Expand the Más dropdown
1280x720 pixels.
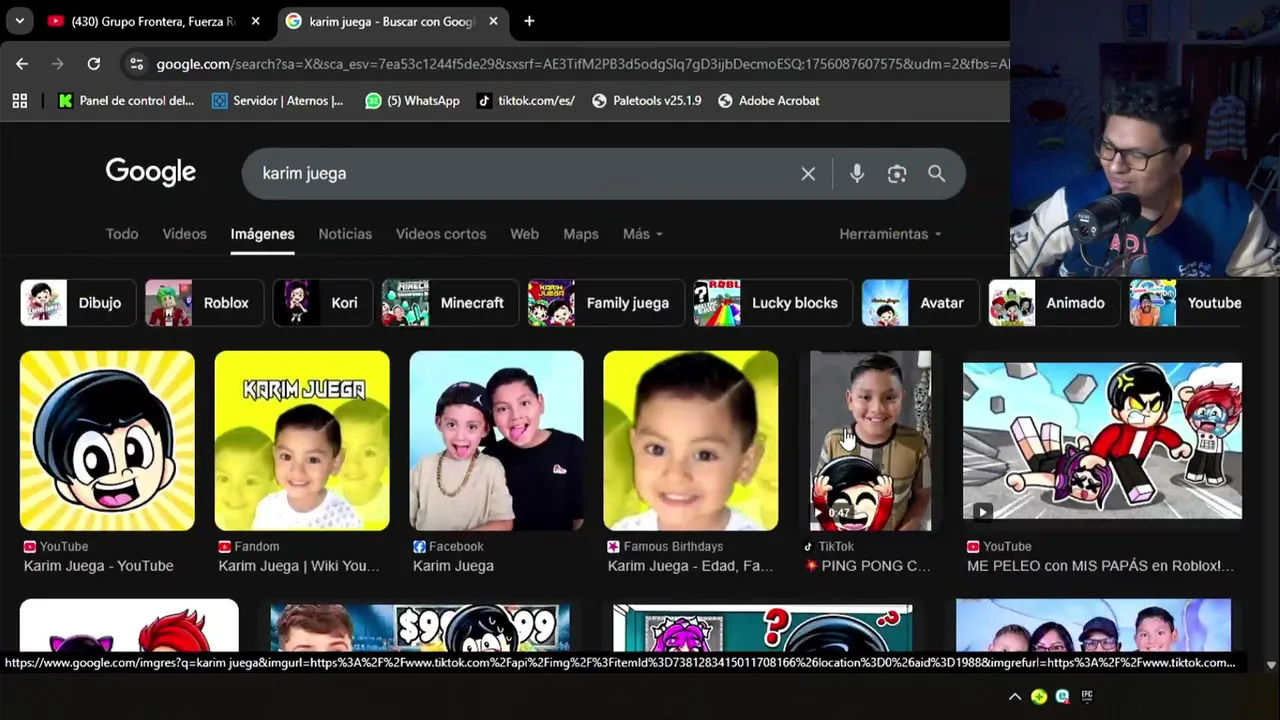642,234
